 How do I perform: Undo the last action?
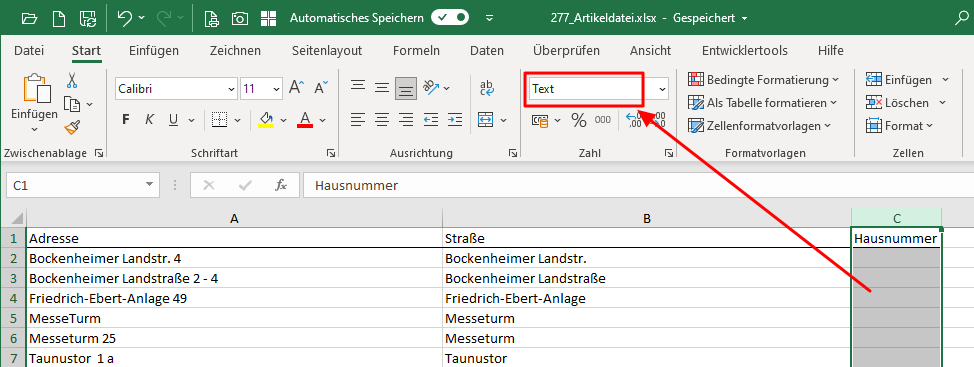pos(124,19)
